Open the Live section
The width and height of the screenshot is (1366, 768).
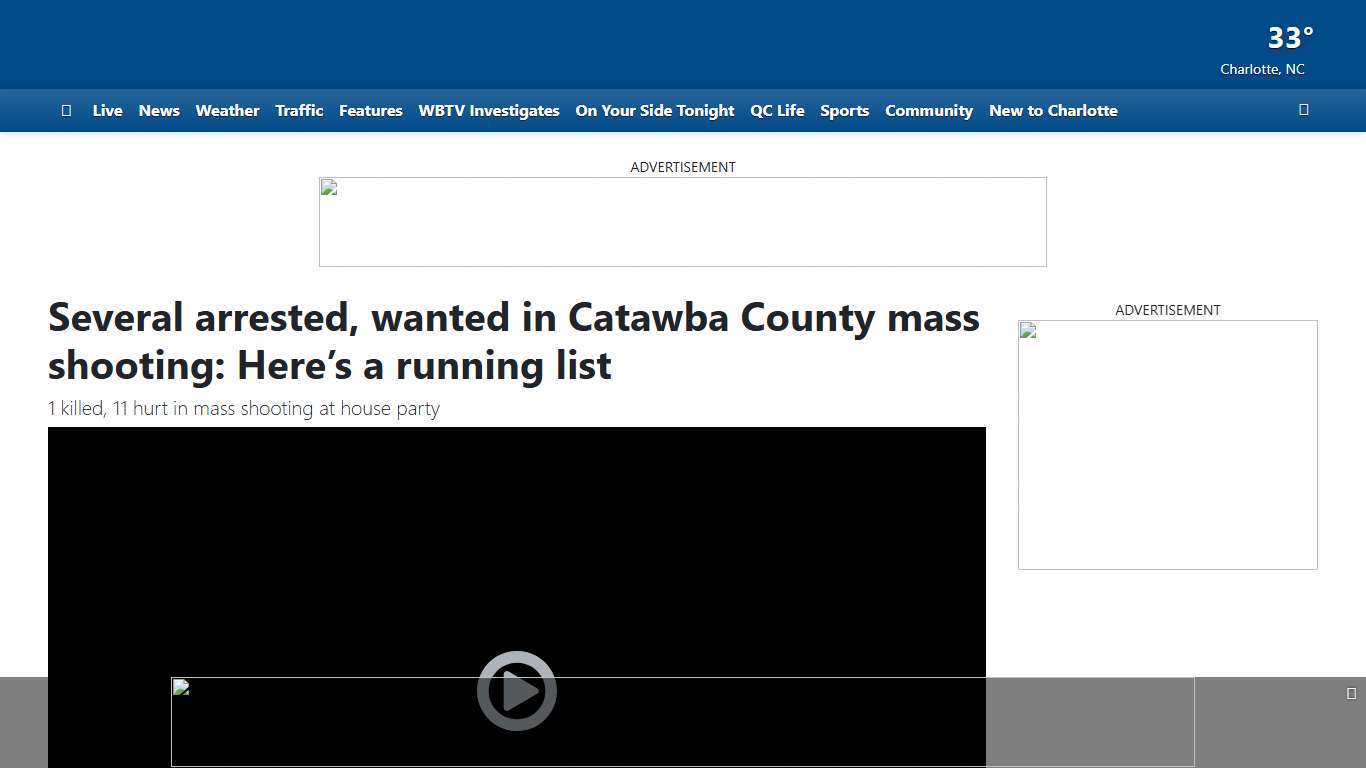[107, 111]
